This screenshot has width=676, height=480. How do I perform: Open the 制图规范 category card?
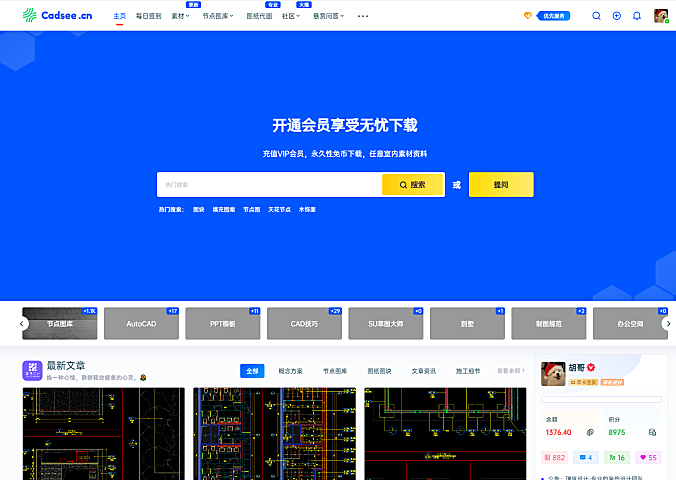coord(549,323)
